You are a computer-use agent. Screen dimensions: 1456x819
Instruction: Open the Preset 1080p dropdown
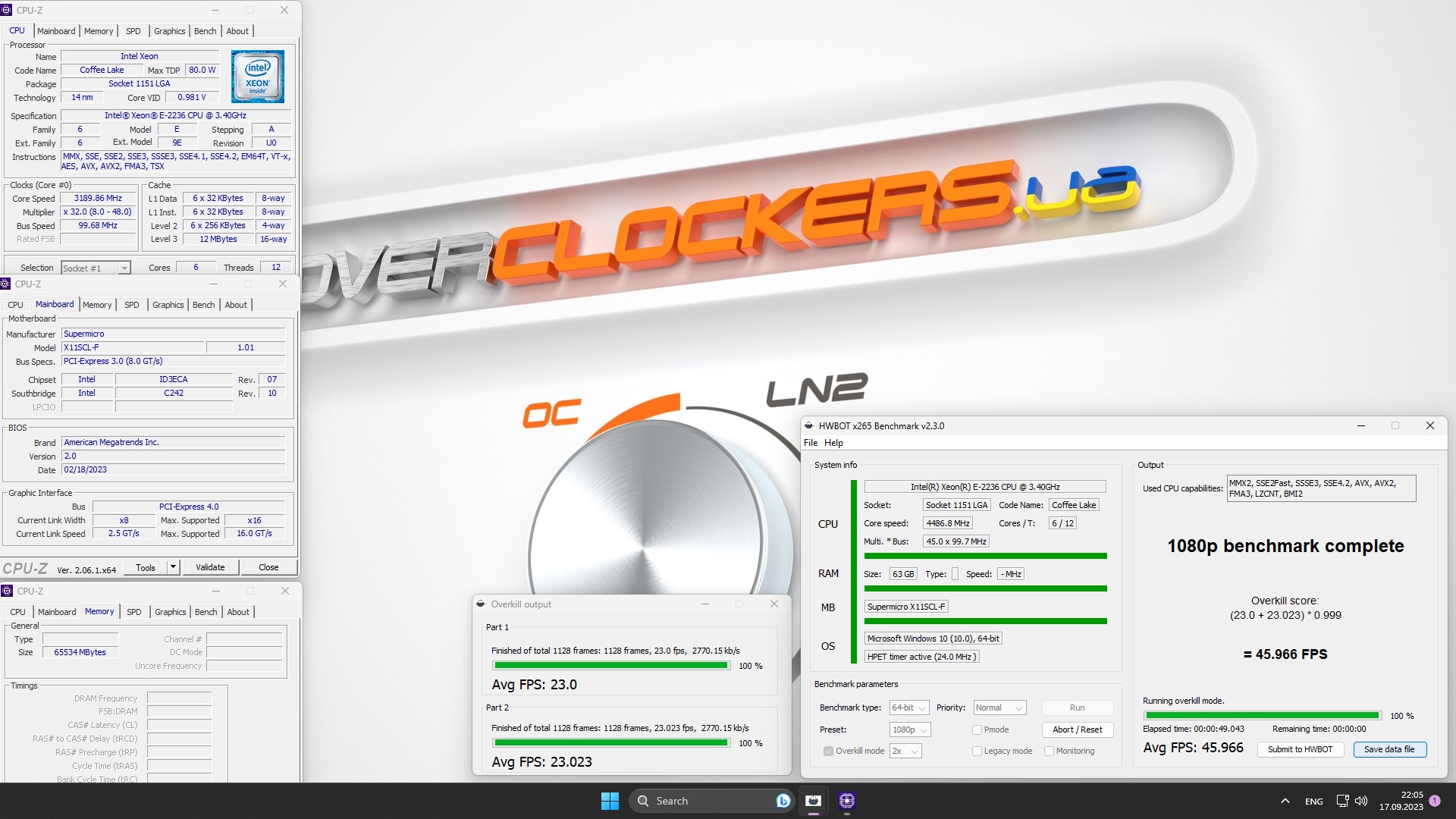910,730
